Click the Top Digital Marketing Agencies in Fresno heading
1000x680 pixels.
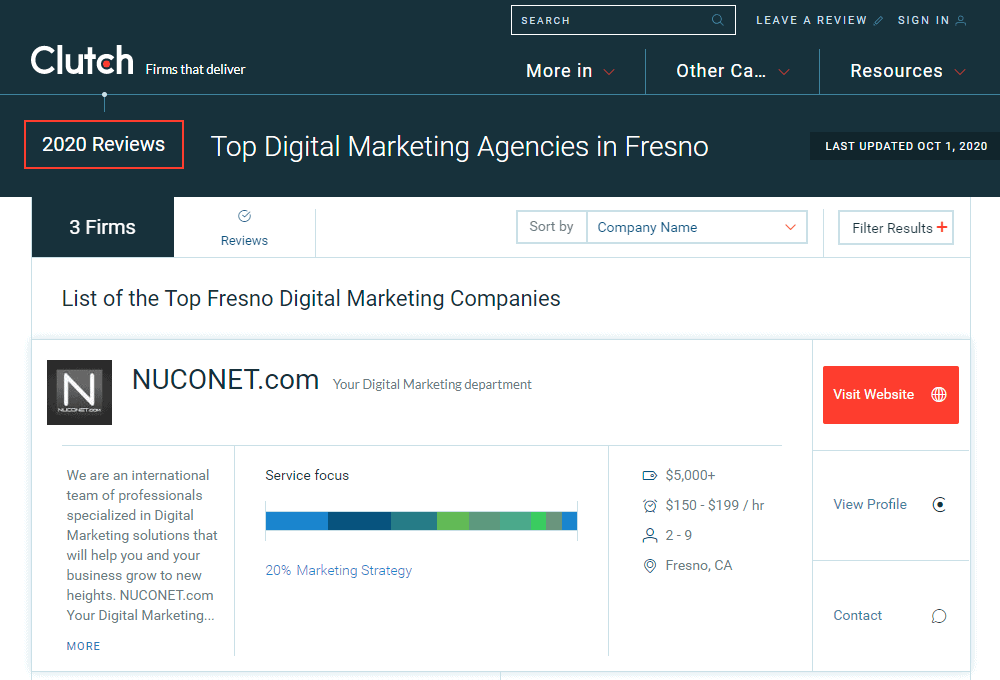point(459,146)
